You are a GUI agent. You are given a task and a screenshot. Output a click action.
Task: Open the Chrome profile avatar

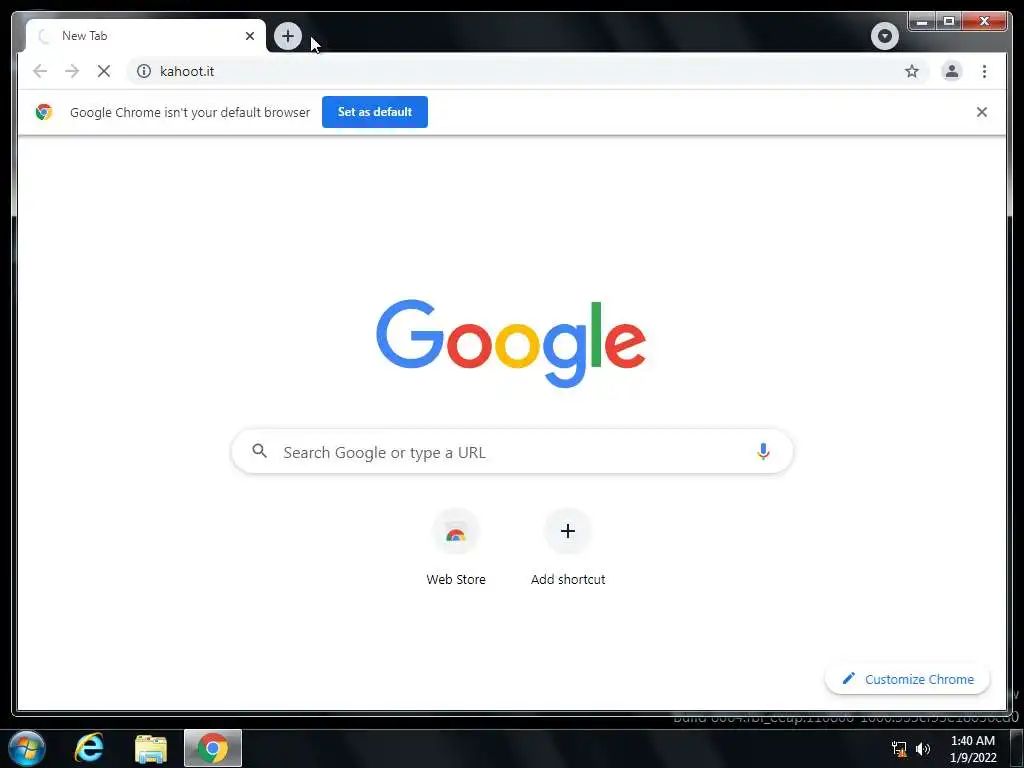952,71
